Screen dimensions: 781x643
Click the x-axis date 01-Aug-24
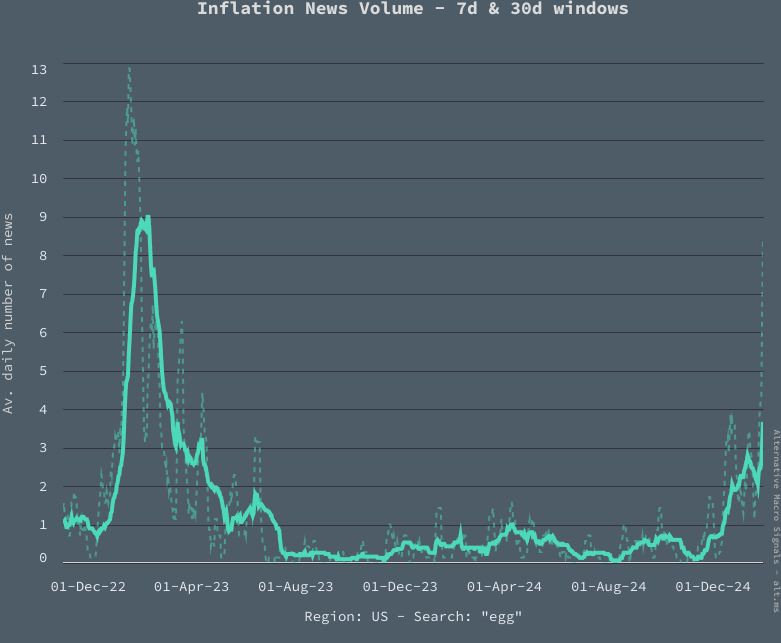[x=608, y=587]
